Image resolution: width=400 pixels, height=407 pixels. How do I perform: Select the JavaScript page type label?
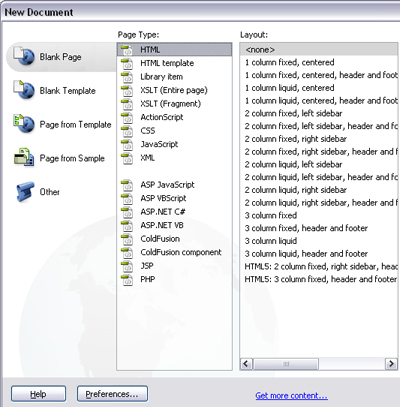tap(159, 144)
